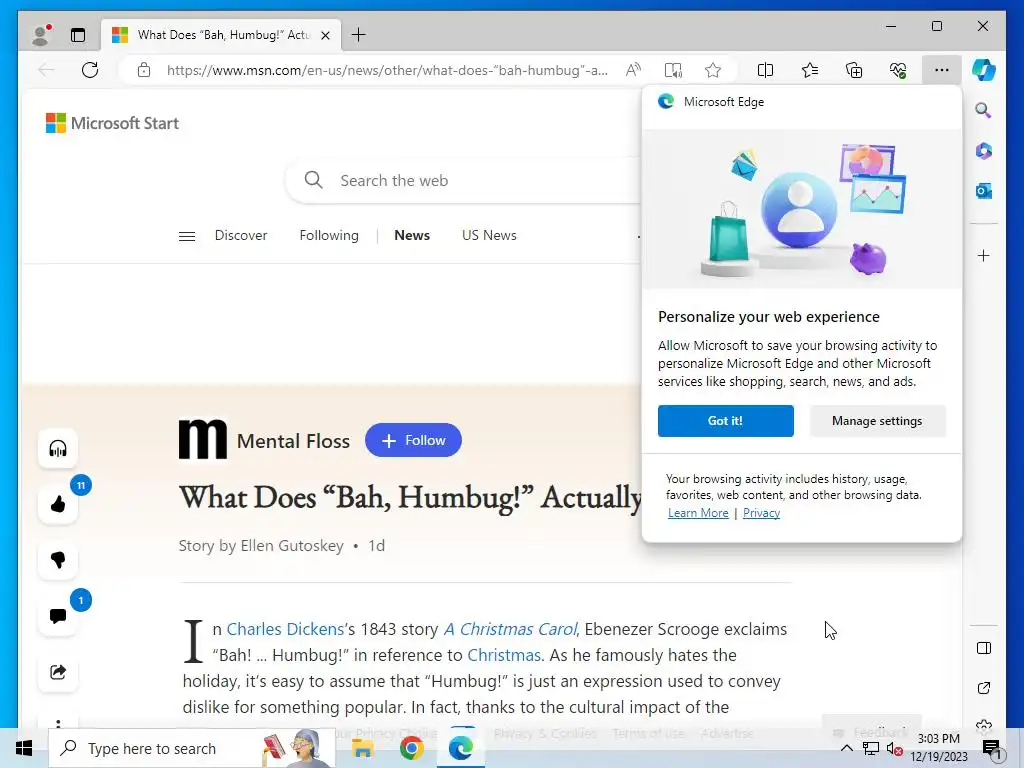The width and height of the screenshot is (1024, 768).
Task: Open Christmas link in article
Action: click(504, 655)
